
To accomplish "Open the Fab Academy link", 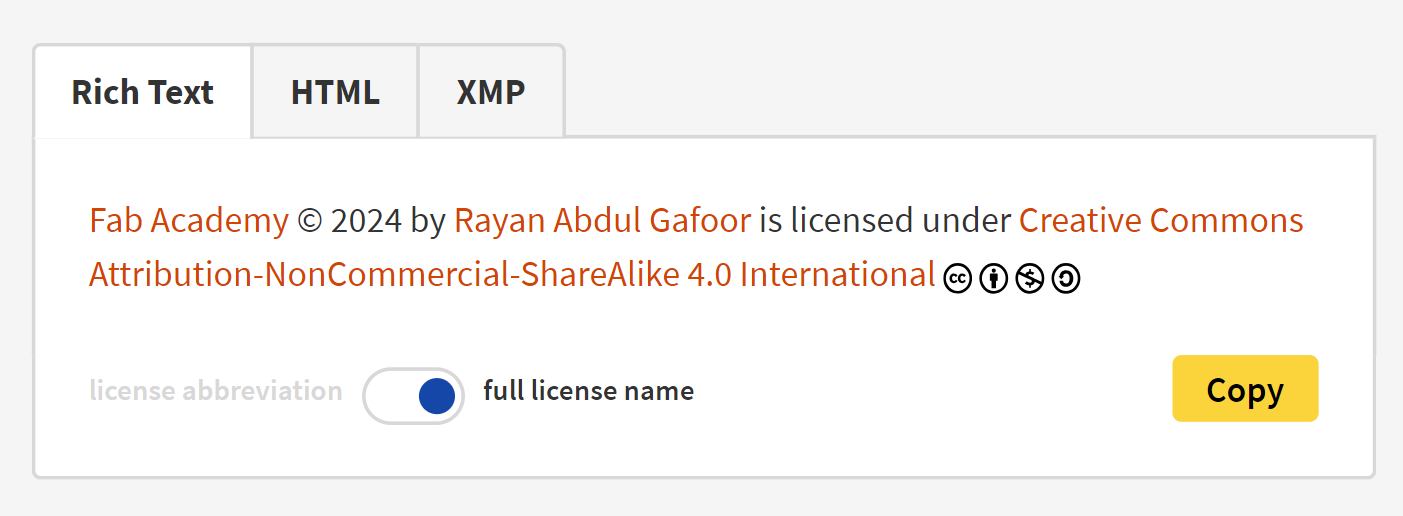I will pos(189,220).
